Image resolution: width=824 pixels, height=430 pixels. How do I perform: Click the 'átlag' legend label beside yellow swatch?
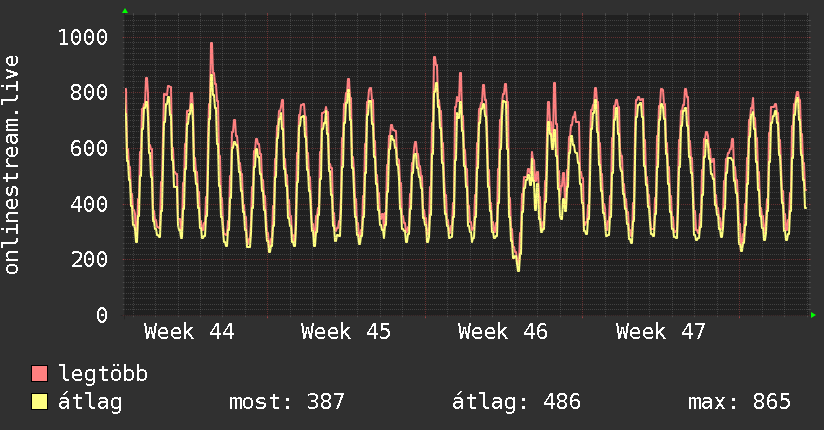click(x=90, y=402)
